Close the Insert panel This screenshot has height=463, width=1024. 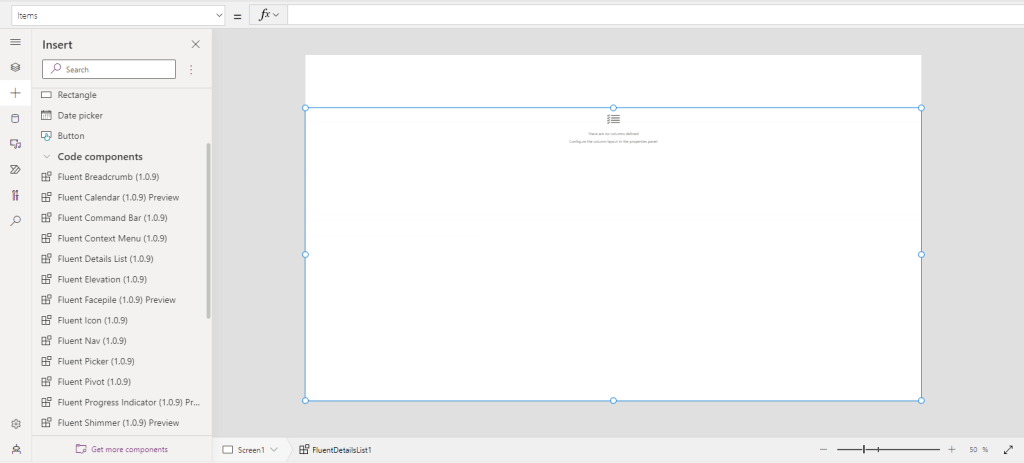[x=195, y=44]
